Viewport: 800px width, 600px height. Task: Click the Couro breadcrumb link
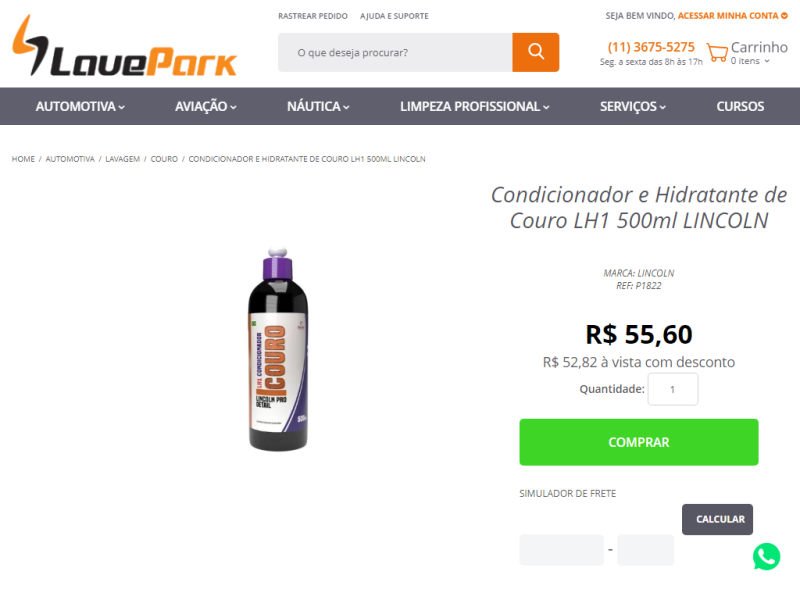pyautogui.click(x=164, y=159)
